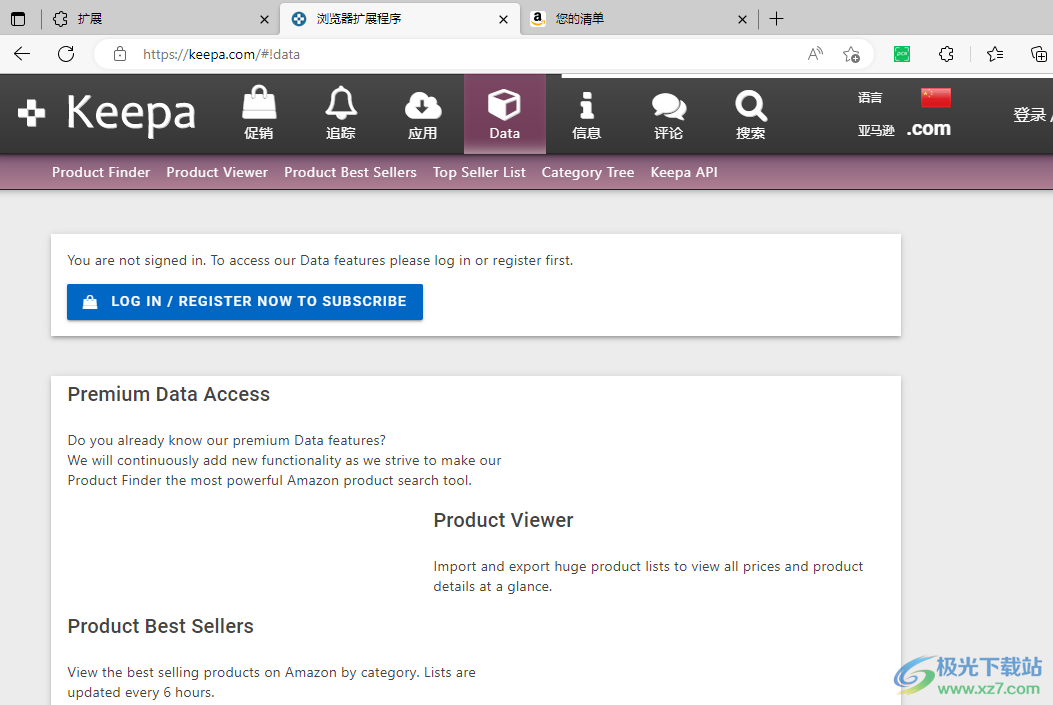View site info lock icon
The height and width of the screenshot is (705, 1053).
120,54
